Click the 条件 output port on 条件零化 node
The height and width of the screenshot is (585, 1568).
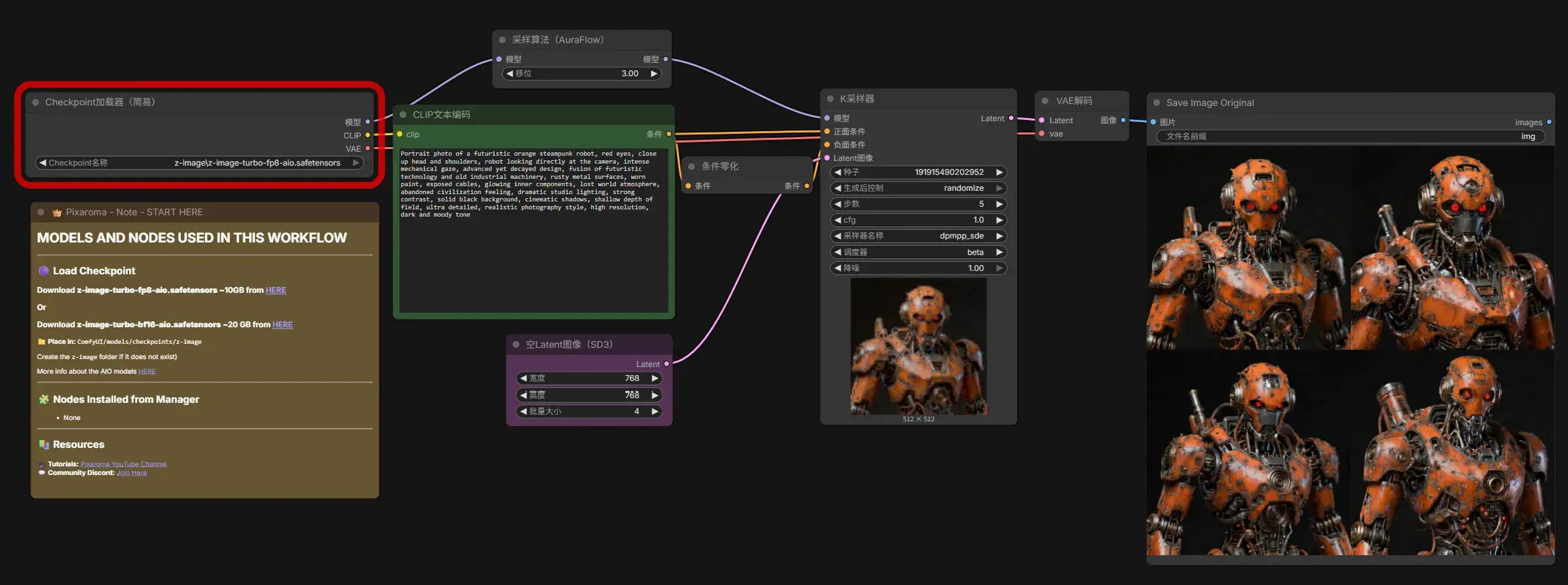(x=807, y=186)
